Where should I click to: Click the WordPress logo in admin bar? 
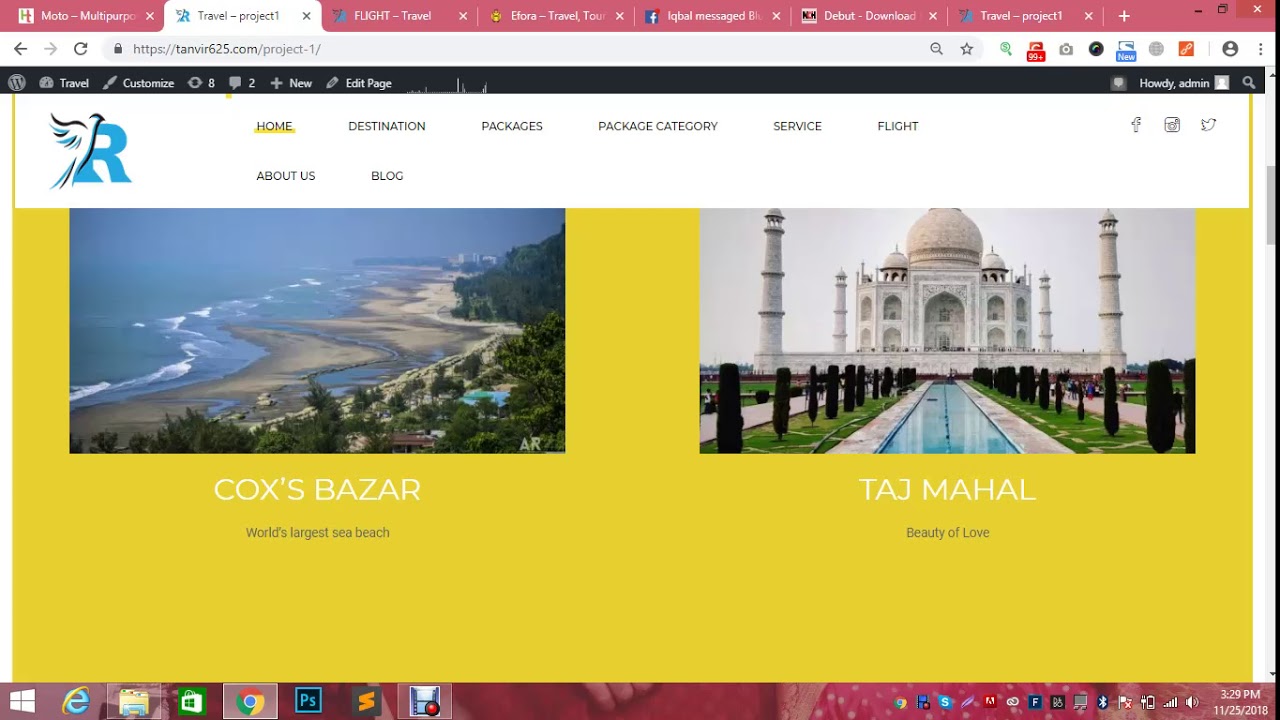point(17,83)
